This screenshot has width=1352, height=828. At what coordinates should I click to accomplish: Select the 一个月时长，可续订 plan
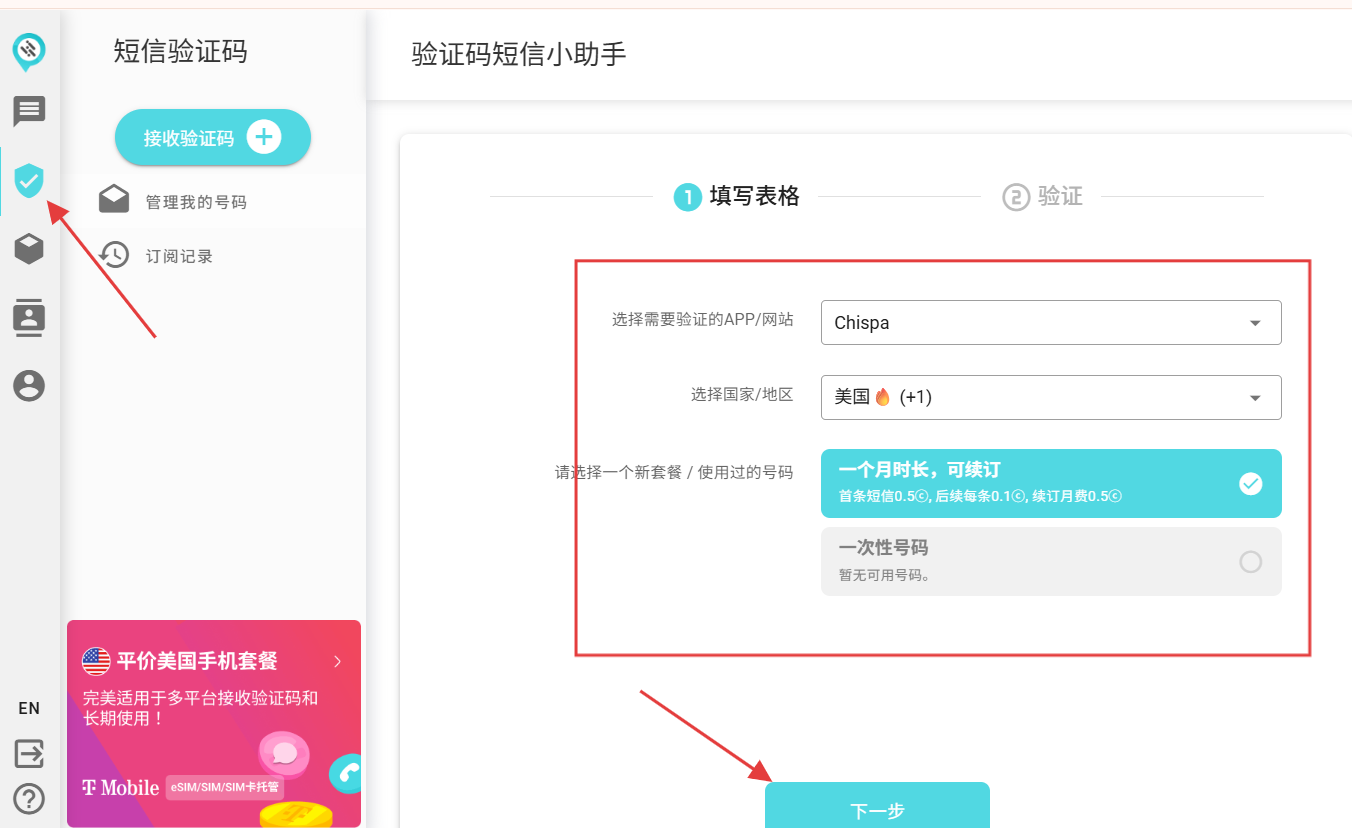tap(1051, 483)
